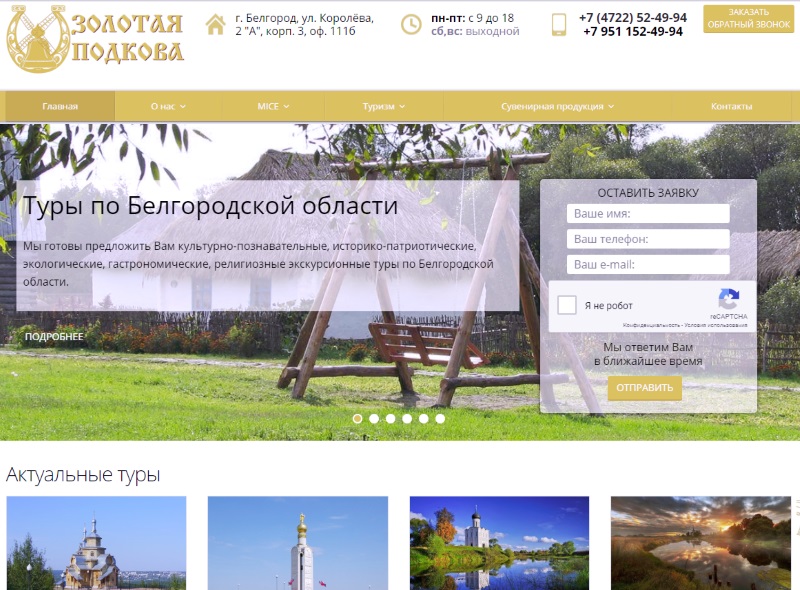
Task: Expand the 'Туризм' dropdown menu
Action: (x=384, y=106)
